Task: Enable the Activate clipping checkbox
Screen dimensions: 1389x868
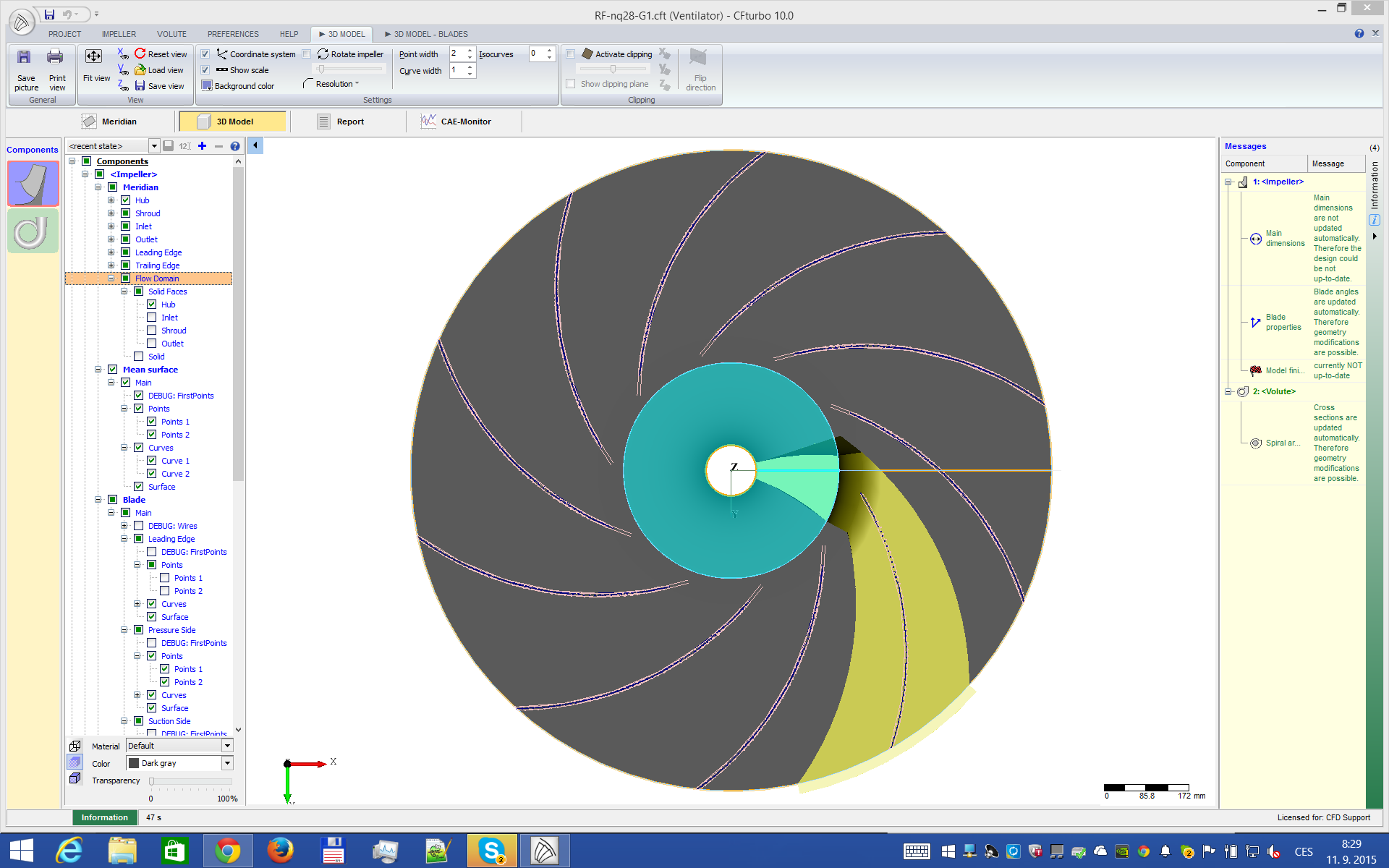Action: (571, 54)
